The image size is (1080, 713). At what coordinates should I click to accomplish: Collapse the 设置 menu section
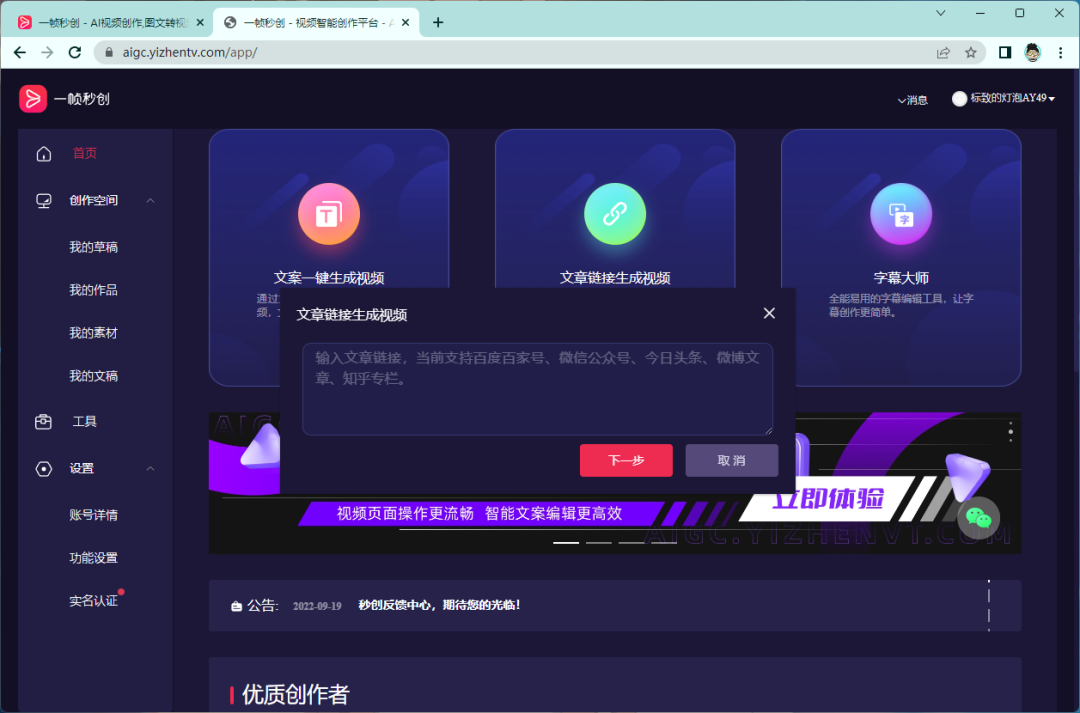(150, 469)
